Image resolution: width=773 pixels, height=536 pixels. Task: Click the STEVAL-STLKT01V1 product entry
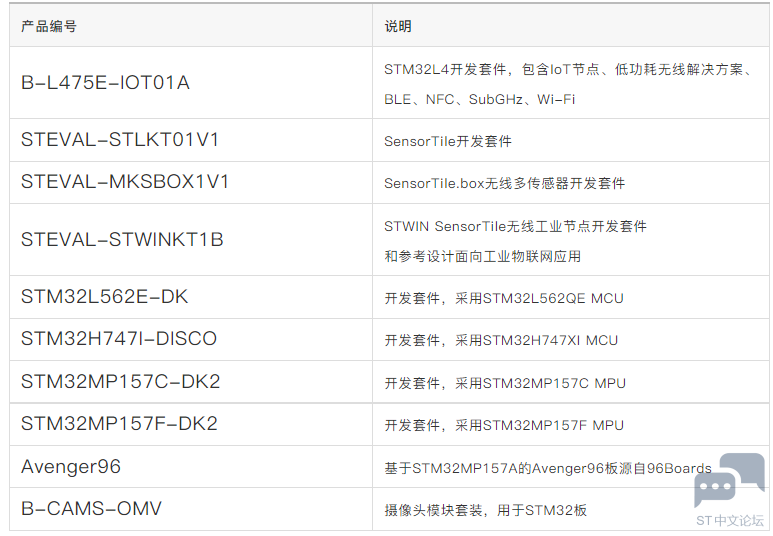[120, 140]
